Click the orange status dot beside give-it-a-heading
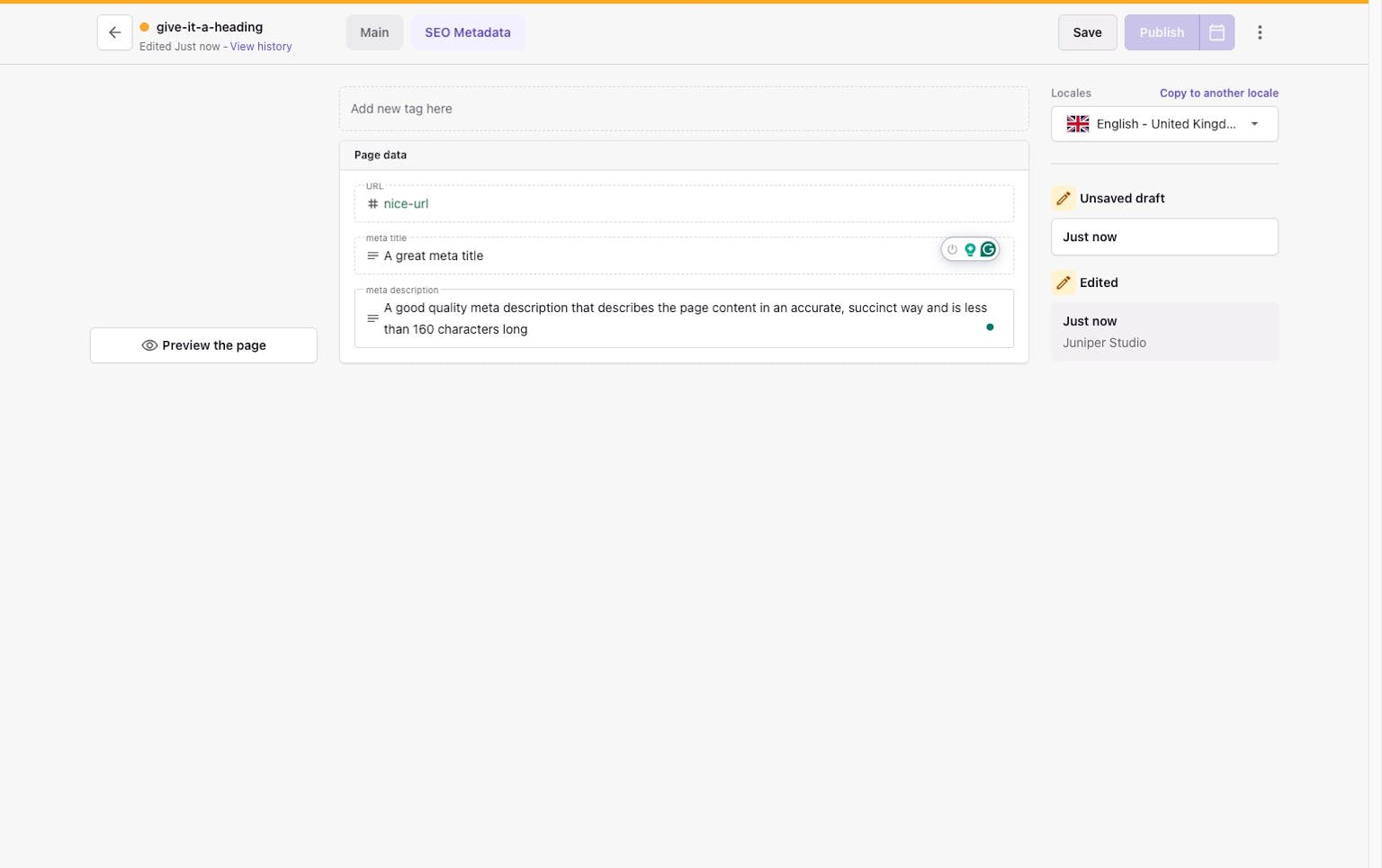The width and height of the screenshot is (1382, 868). coord(145,26)
